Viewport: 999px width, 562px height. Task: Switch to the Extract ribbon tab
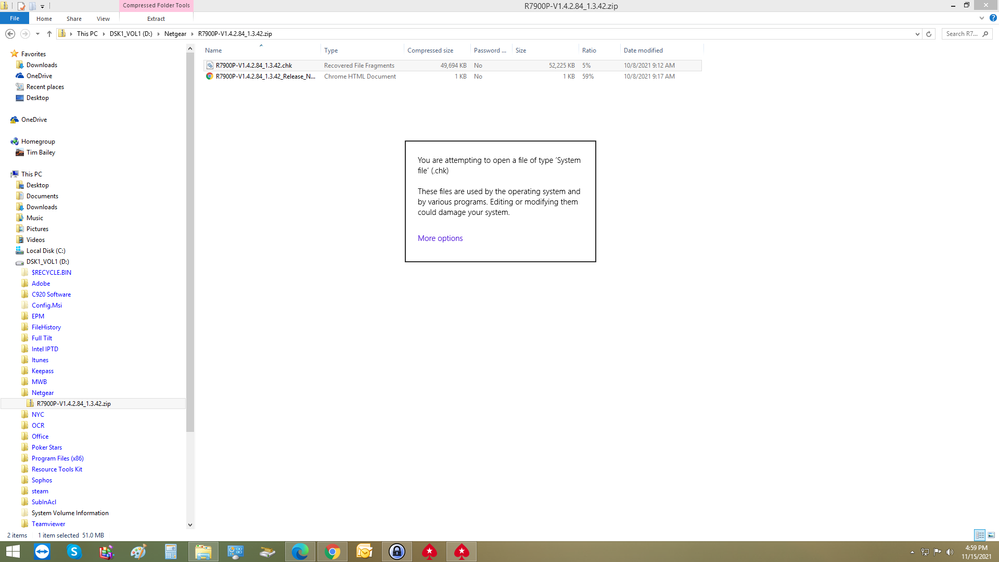[156, 18]
